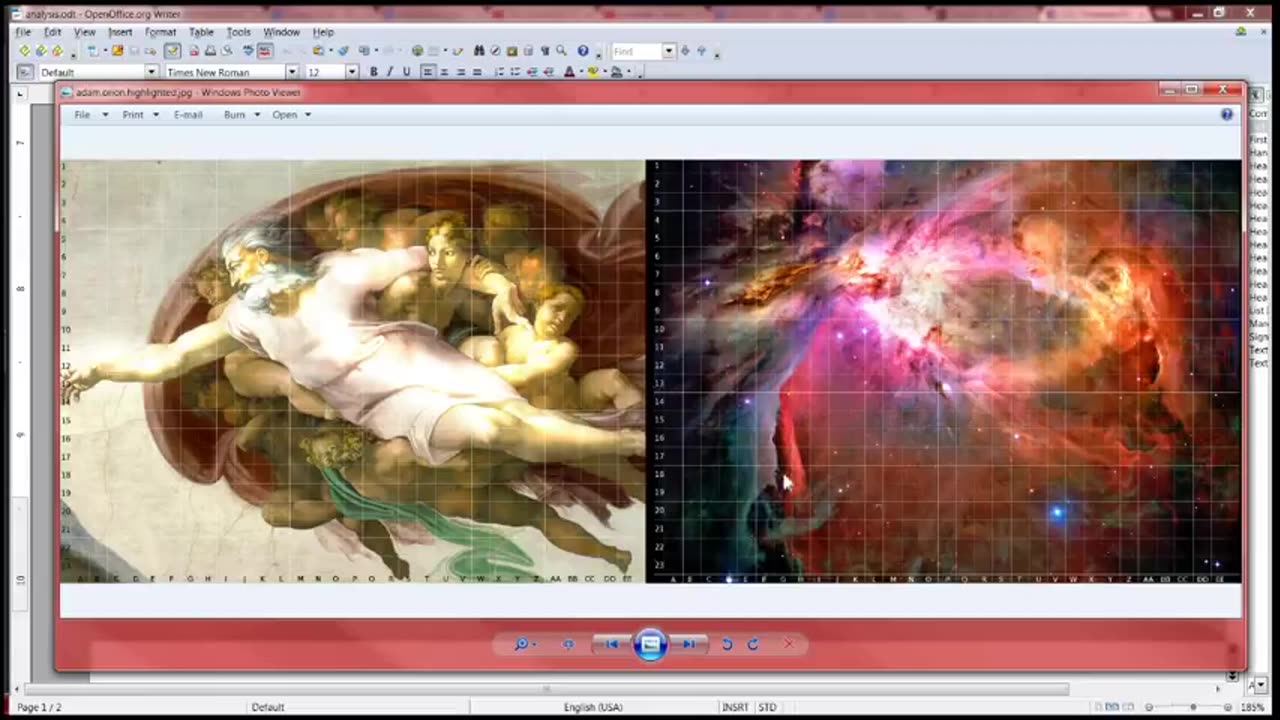Click Export as PDF icon

[x=194, y=51]
